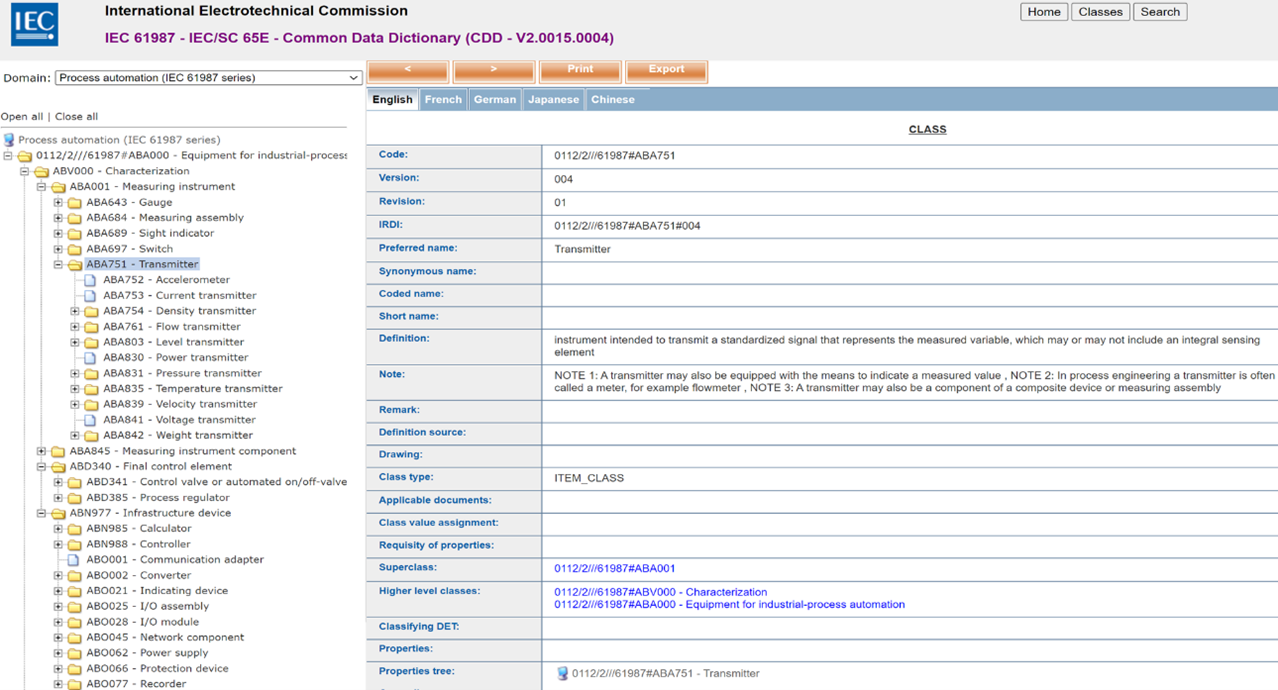This screenshot has width=1278, height=690.
Task: Expand the ABA754 - Density transmitter node
Action: click(75, 311)
